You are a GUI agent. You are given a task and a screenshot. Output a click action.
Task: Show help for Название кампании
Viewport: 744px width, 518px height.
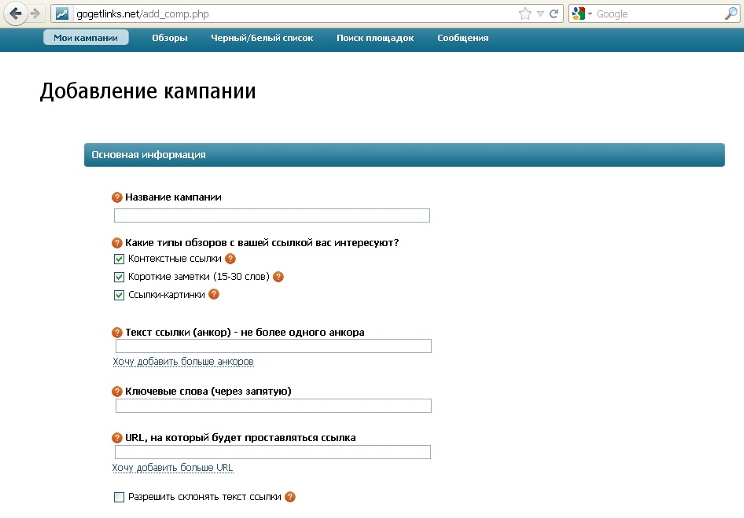[117, 197]
